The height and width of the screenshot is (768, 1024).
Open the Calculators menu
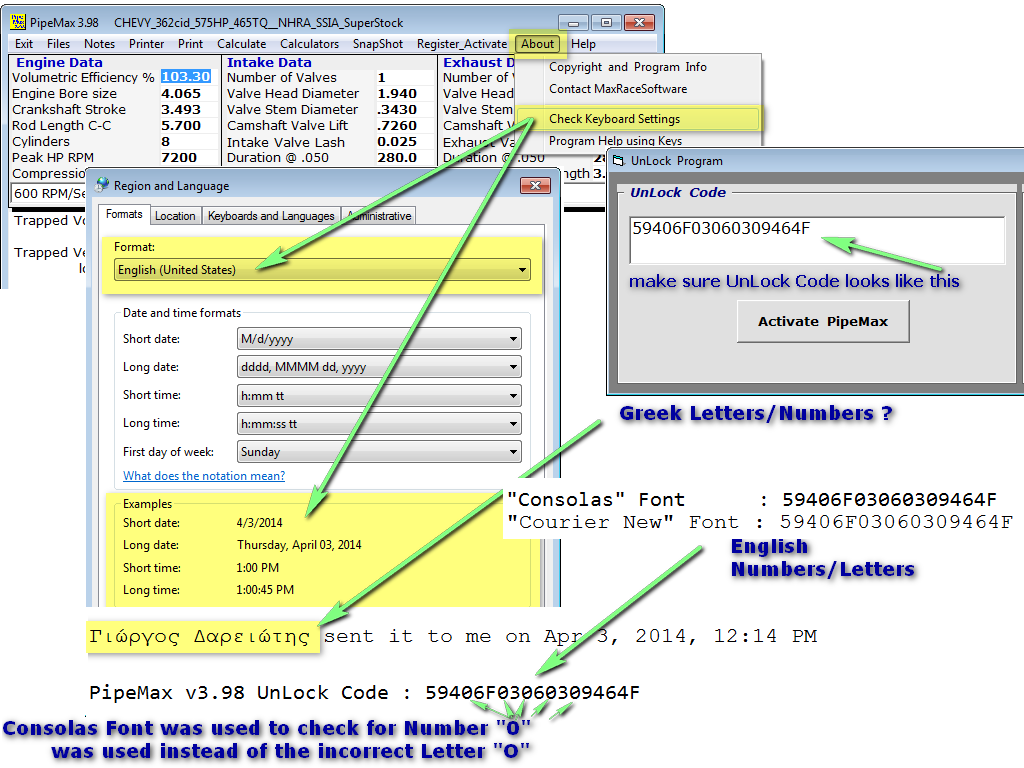pos(310,44)
